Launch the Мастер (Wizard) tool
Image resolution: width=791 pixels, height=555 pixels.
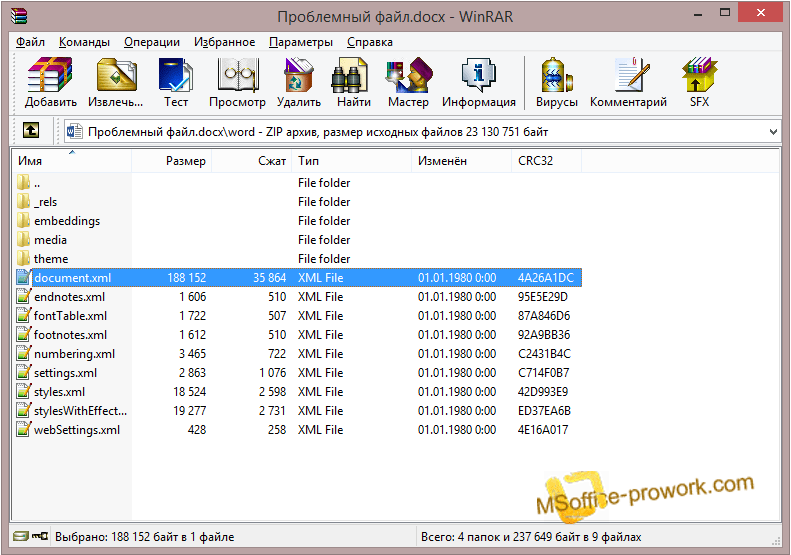tap(409, 75)
